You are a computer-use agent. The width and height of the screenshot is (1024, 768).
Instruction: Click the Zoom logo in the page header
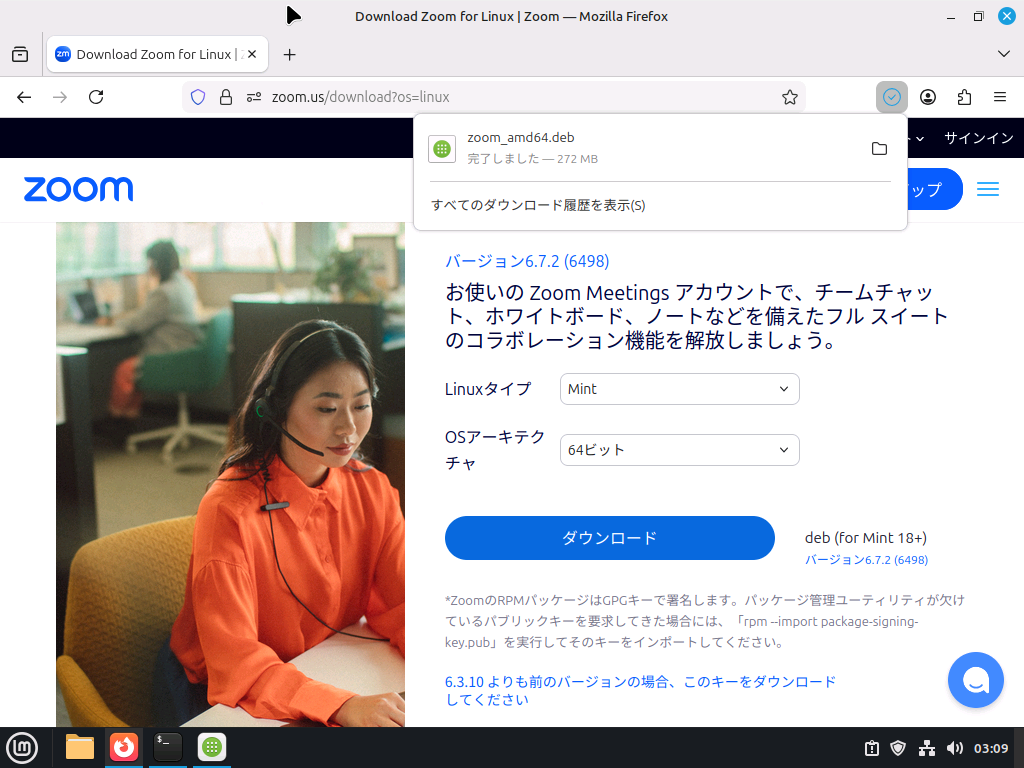click(78, 189)
